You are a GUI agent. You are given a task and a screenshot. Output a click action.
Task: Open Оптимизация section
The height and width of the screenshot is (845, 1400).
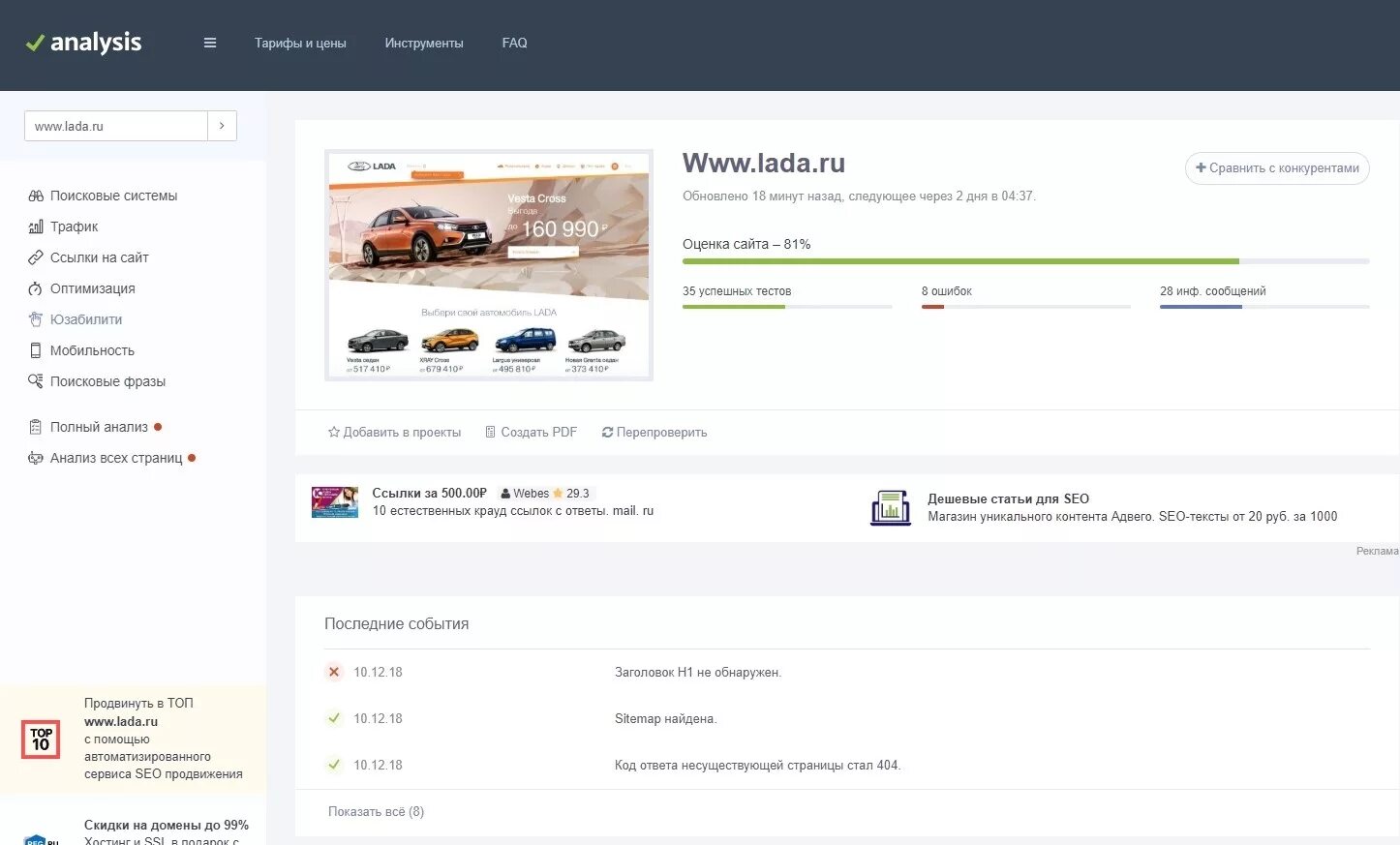(93, 288)
